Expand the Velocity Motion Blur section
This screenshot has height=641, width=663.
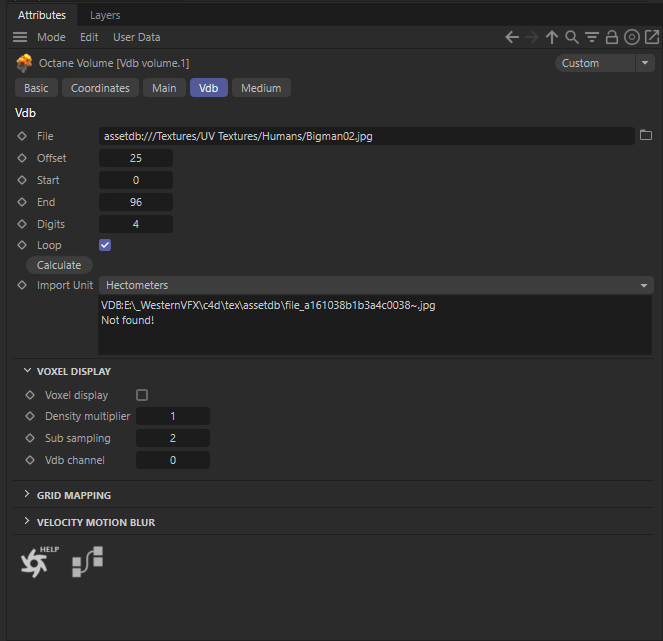point(96,522)
